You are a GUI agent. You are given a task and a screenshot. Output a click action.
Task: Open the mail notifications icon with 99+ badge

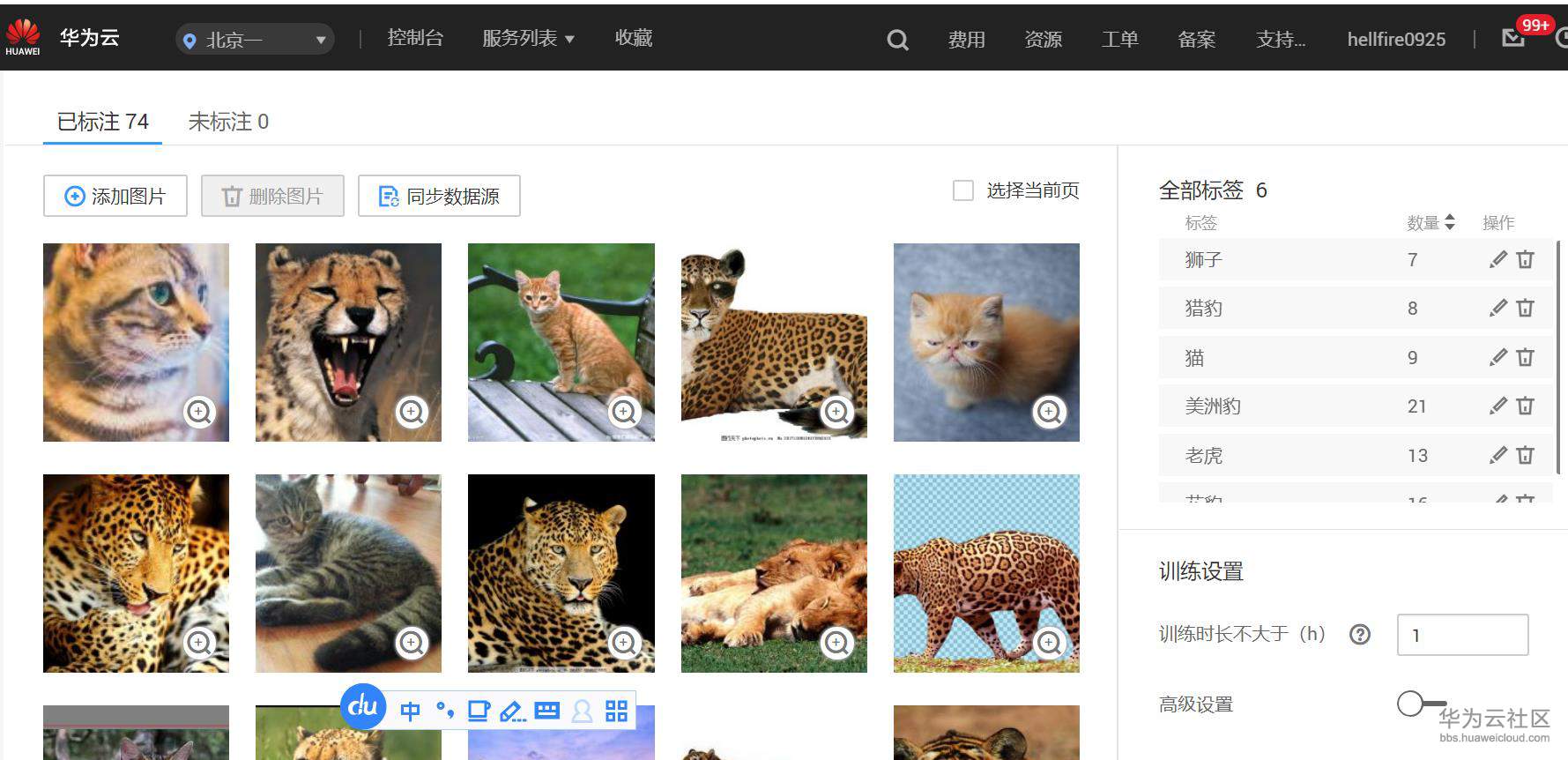click(x=1514, y=38)
